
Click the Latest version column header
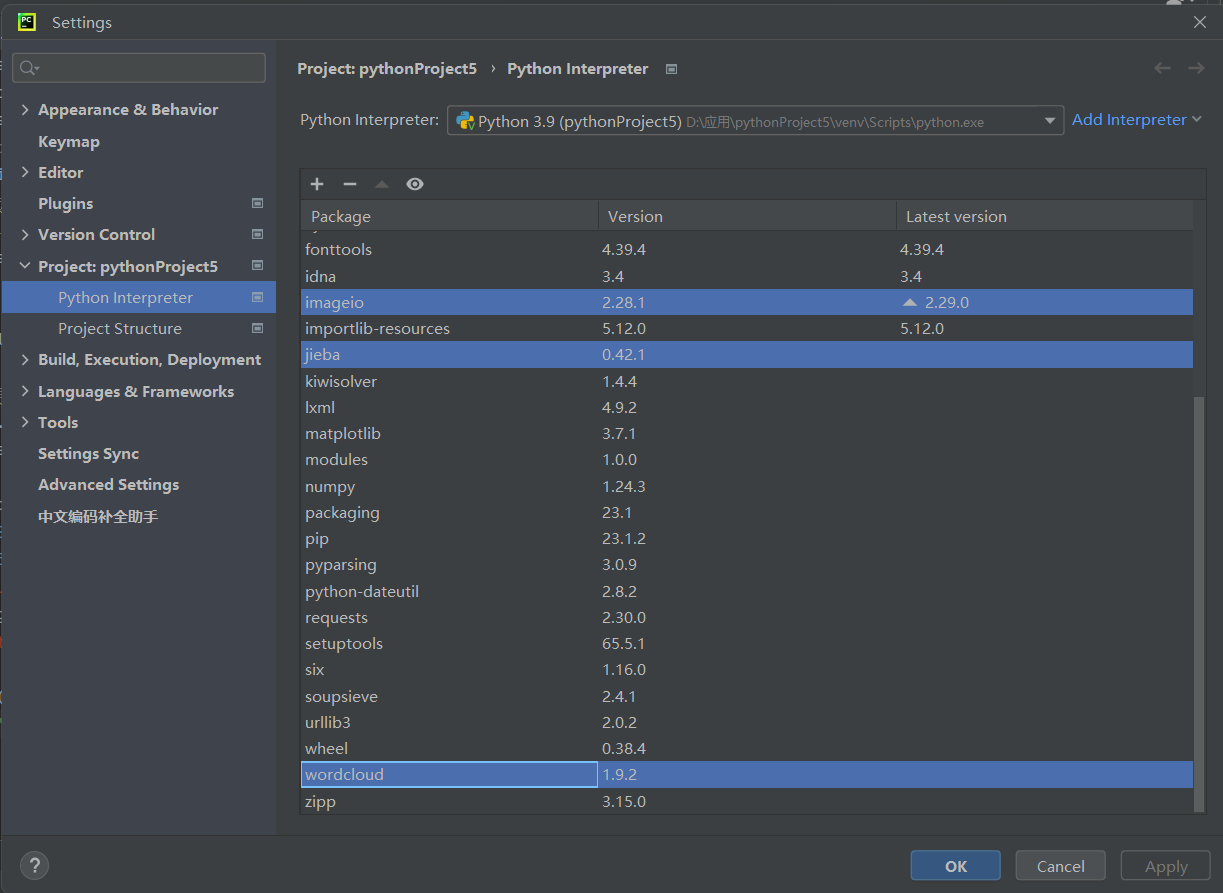1044,216
